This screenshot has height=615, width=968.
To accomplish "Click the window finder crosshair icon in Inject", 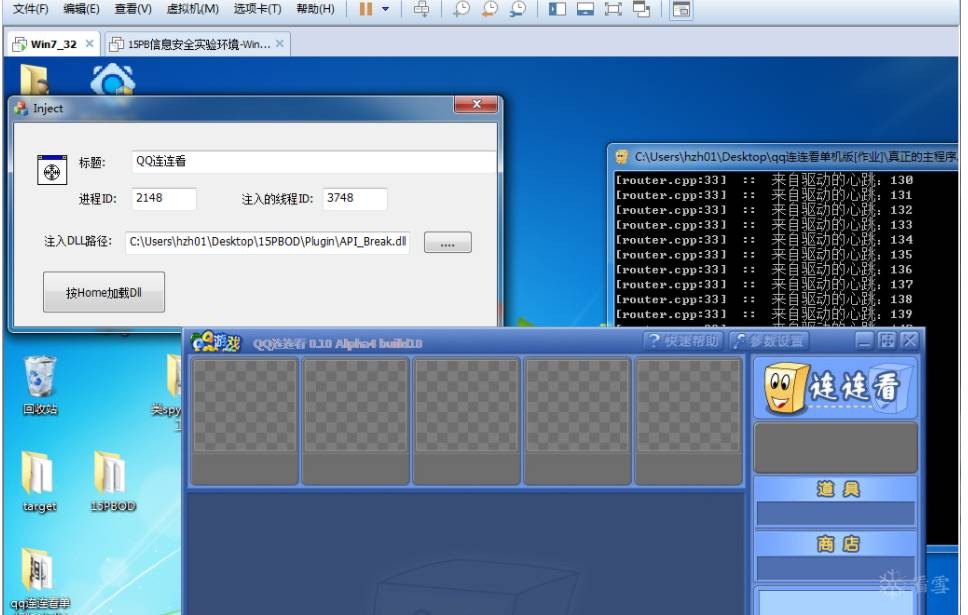I will click(x=52, y=170).
